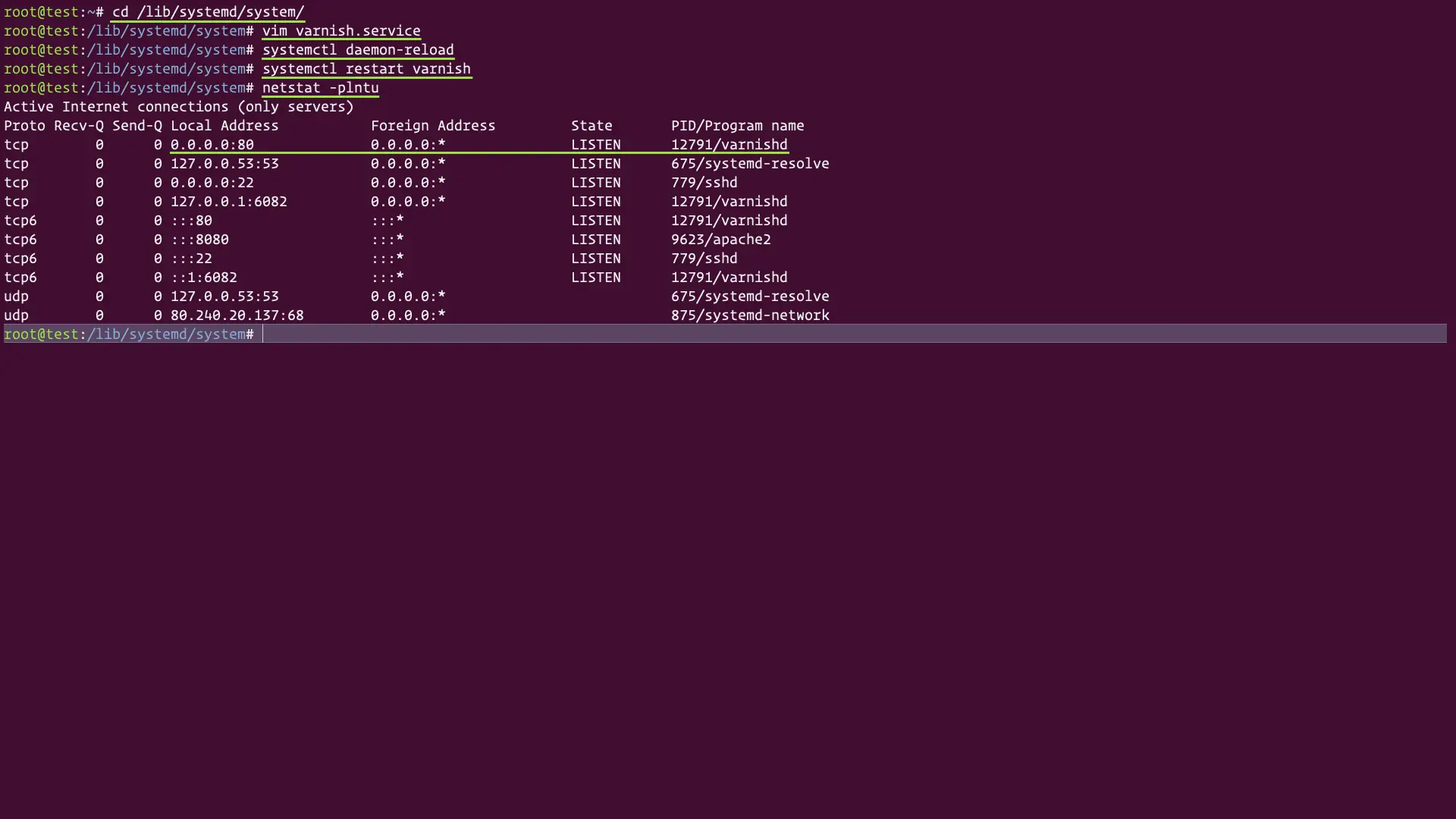Screen dimensions: 1456x819
Task: Click local address ':::22'
Action: (x=191, y=259)
